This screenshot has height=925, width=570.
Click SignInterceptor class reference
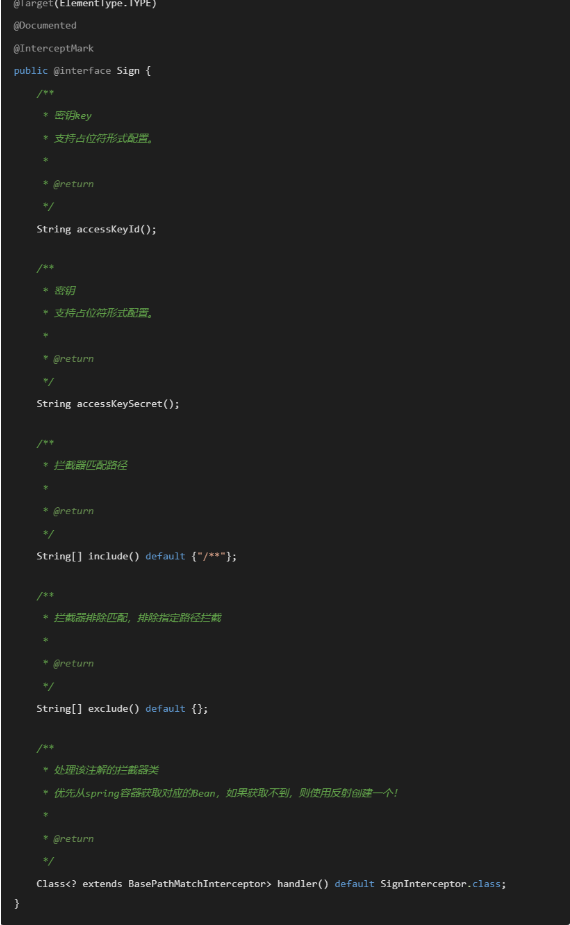pyautogui.click(x=423, y=884)
